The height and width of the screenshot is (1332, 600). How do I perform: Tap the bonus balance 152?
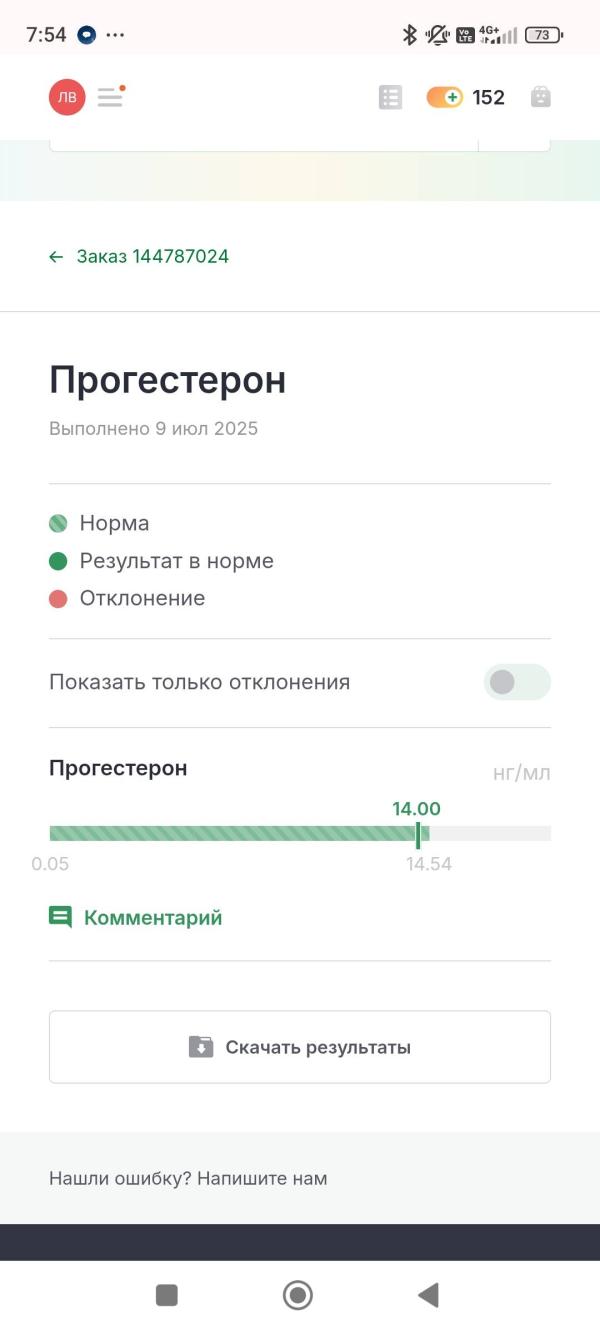489,97
